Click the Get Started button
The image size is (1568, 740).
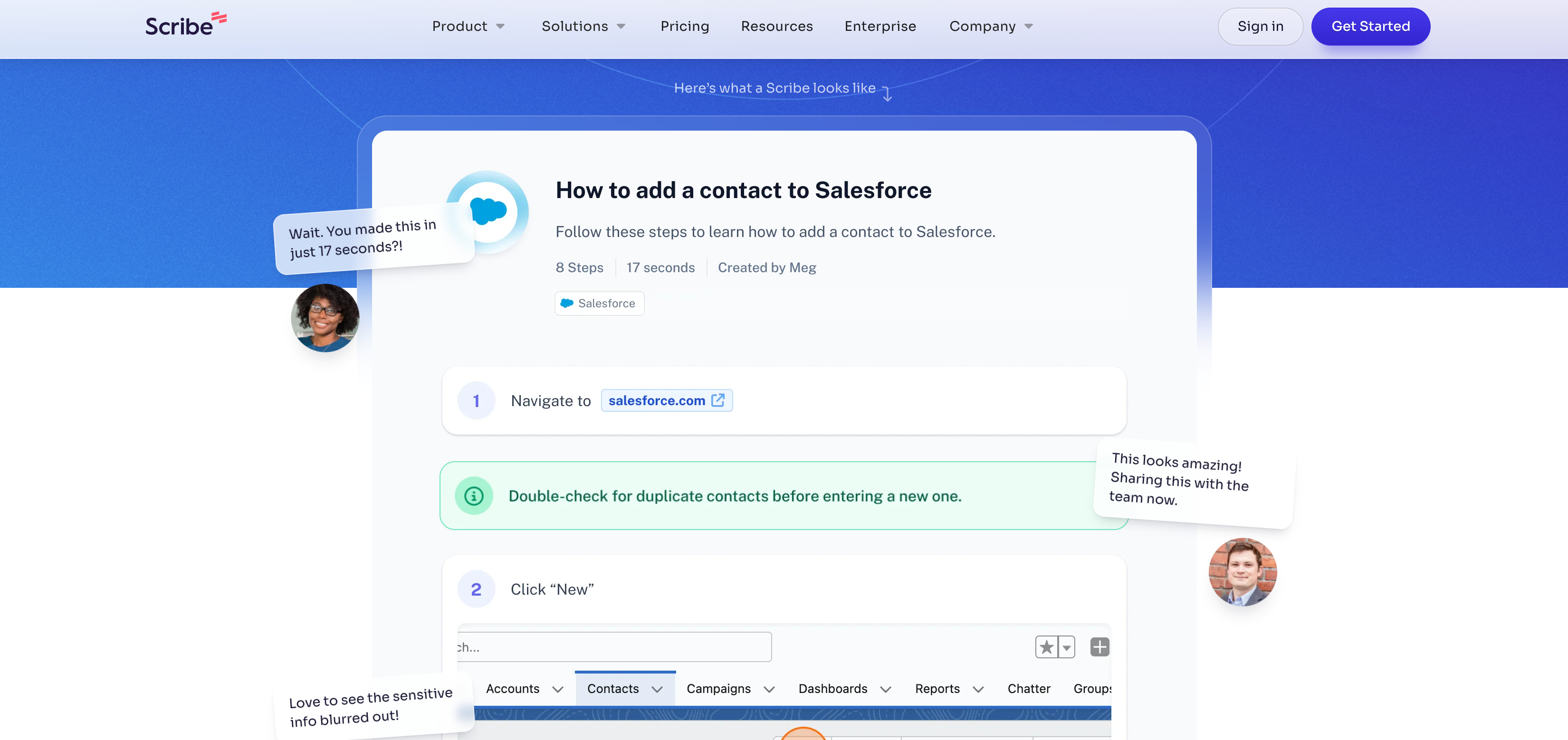(x=1370, y=26)
